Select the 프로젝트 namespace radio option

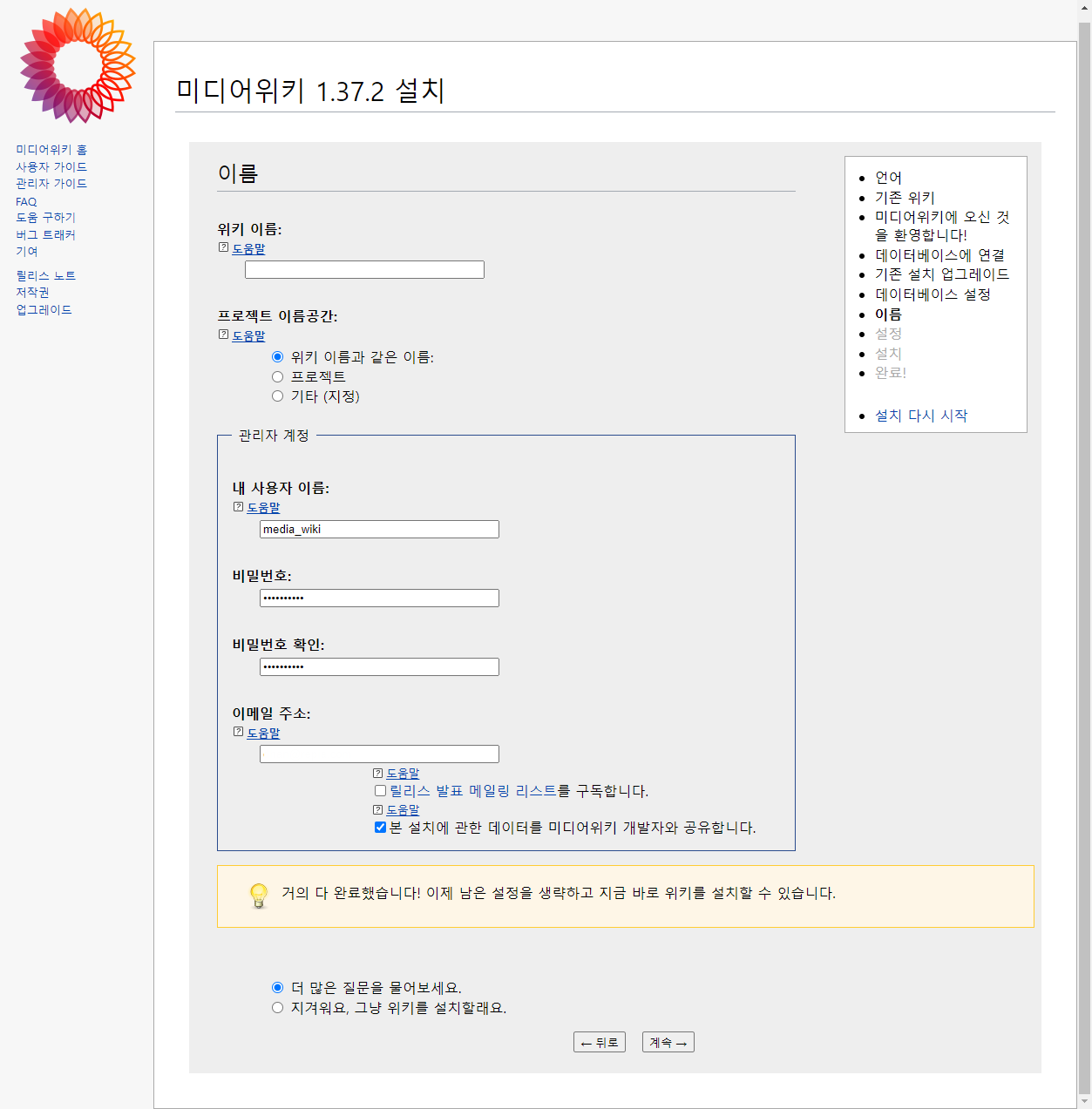click(x=278, y=377)
